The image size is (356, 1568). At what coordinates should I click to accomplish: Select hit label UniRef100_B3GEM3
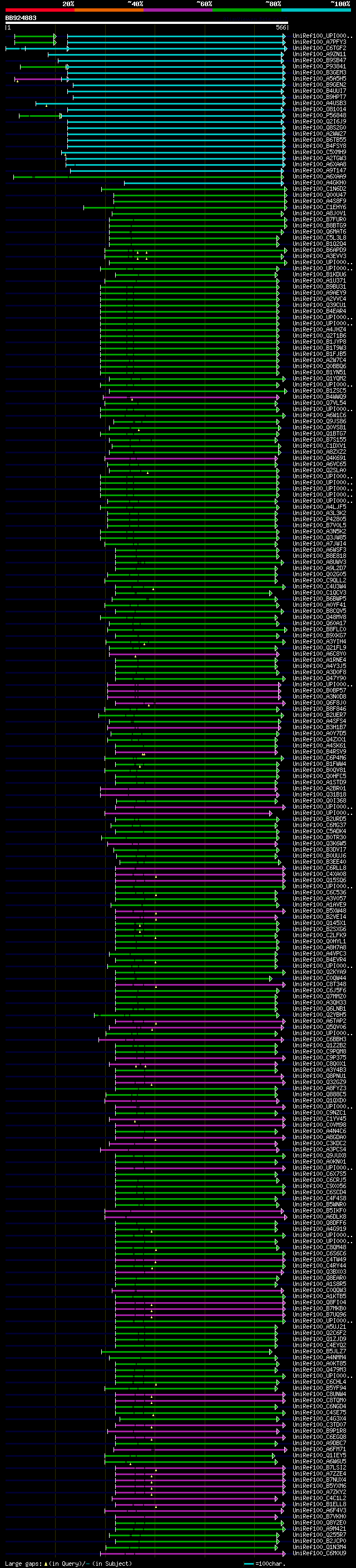coord(319,72)
